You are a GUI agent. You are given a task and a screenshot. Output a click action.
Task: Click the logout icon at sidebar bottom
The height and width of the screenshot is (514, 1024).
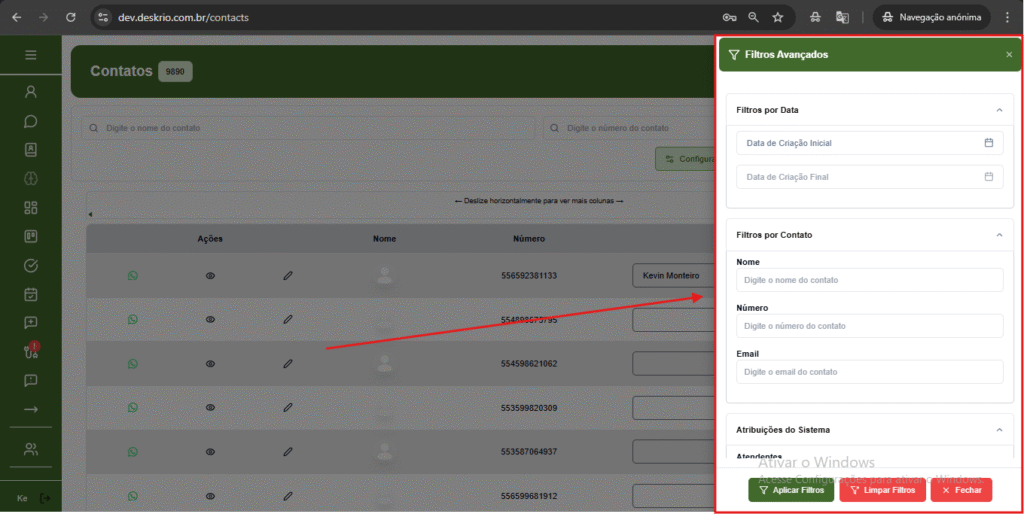pos(45,498)
